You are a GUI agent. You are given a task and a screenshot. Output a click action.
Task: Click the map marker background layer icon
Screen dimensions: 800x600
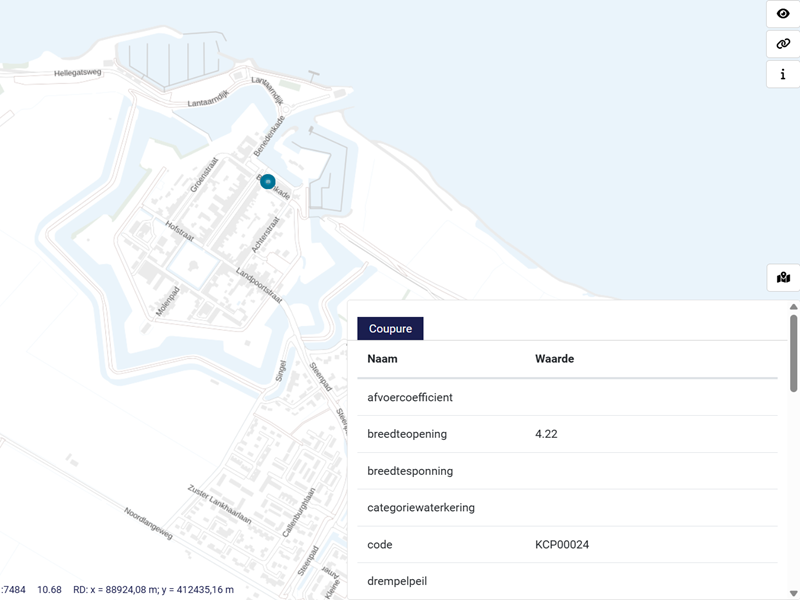783,278
